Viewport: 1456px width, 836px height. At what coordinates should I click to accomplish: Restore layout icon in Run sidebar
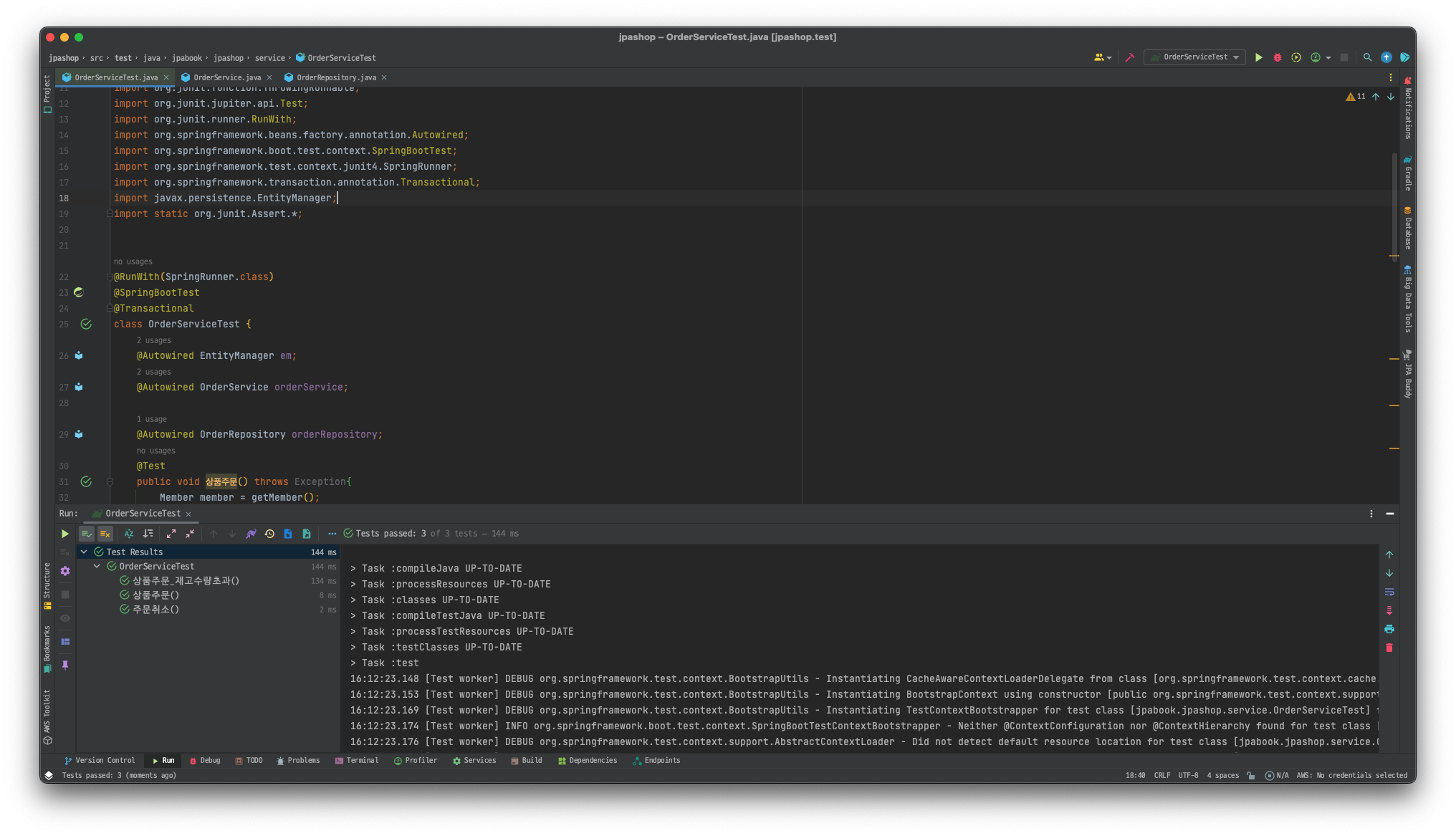[x=65, y=641]
